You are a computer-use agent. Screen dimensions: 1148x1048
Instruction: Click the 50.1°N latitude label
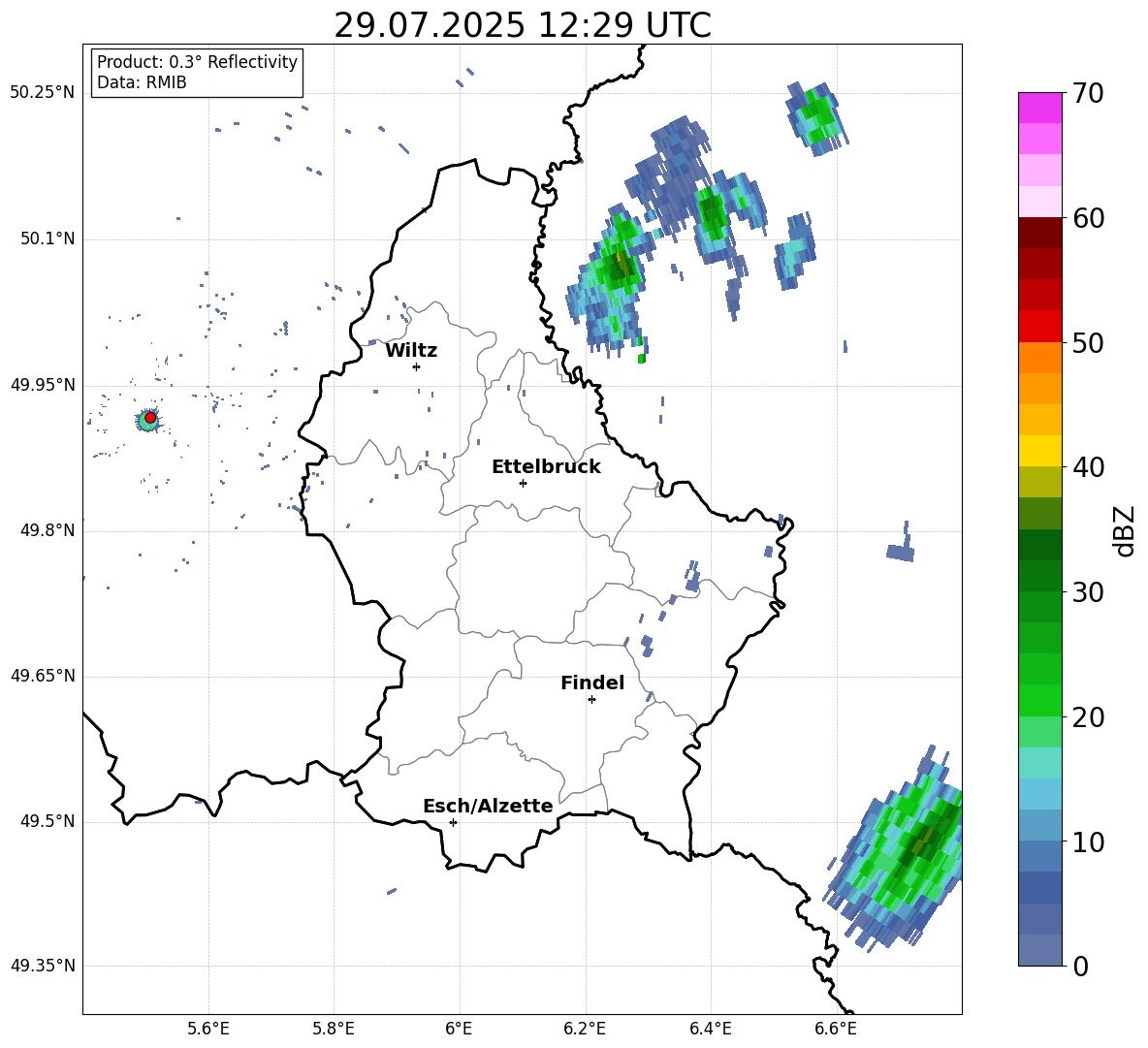tap(47, 239)
